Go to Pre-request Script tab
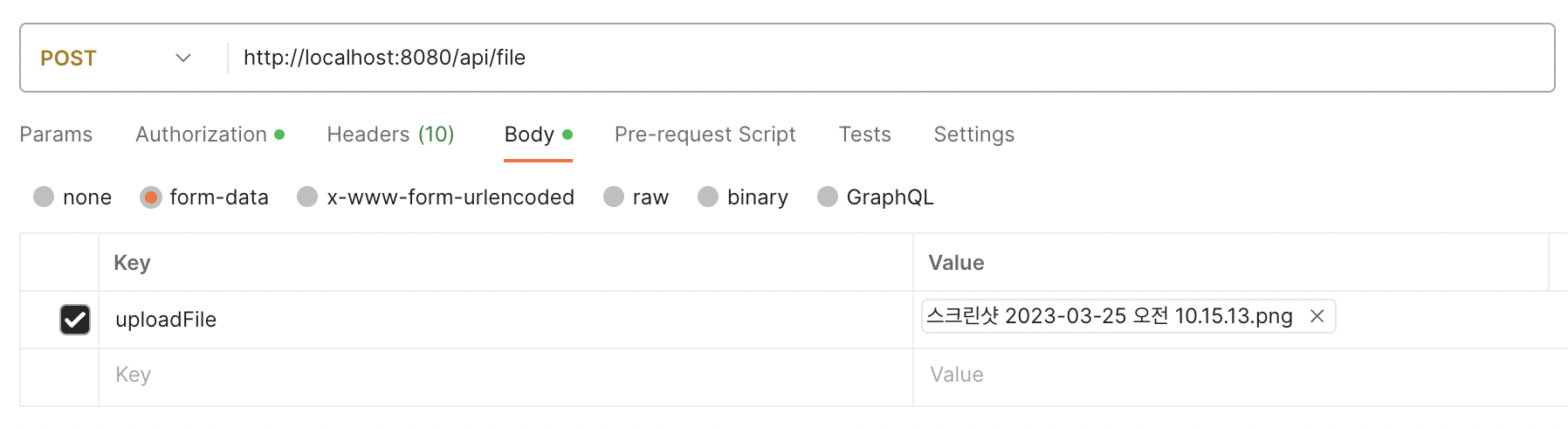1568x428 pixels. click(x=705, y=135)
